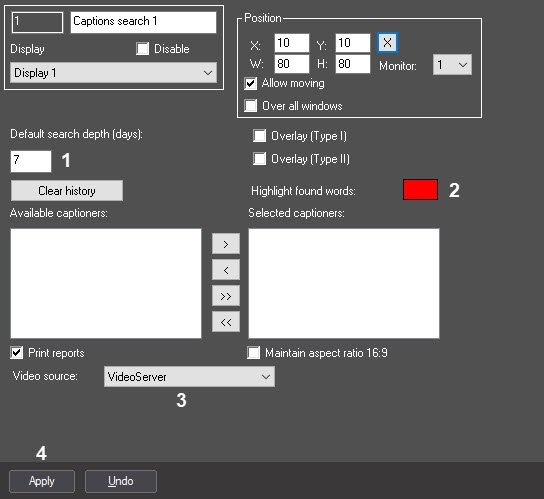Click the Undo button
The height and width of the screenshot is (499, 544).
(121, 481)
